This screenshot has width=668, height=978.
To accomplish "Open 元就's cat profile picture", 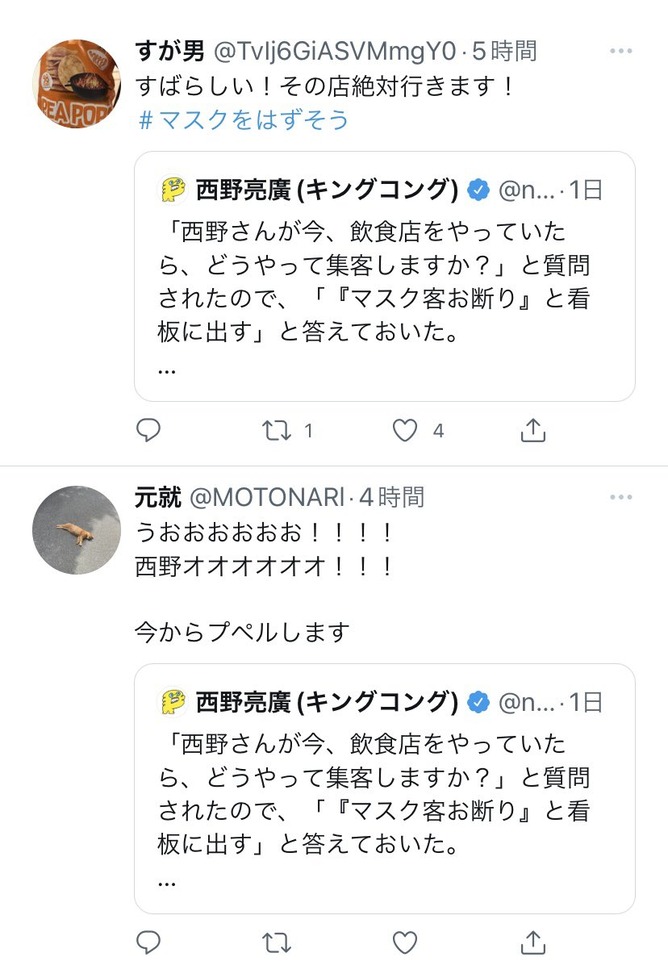I will 77,530.
